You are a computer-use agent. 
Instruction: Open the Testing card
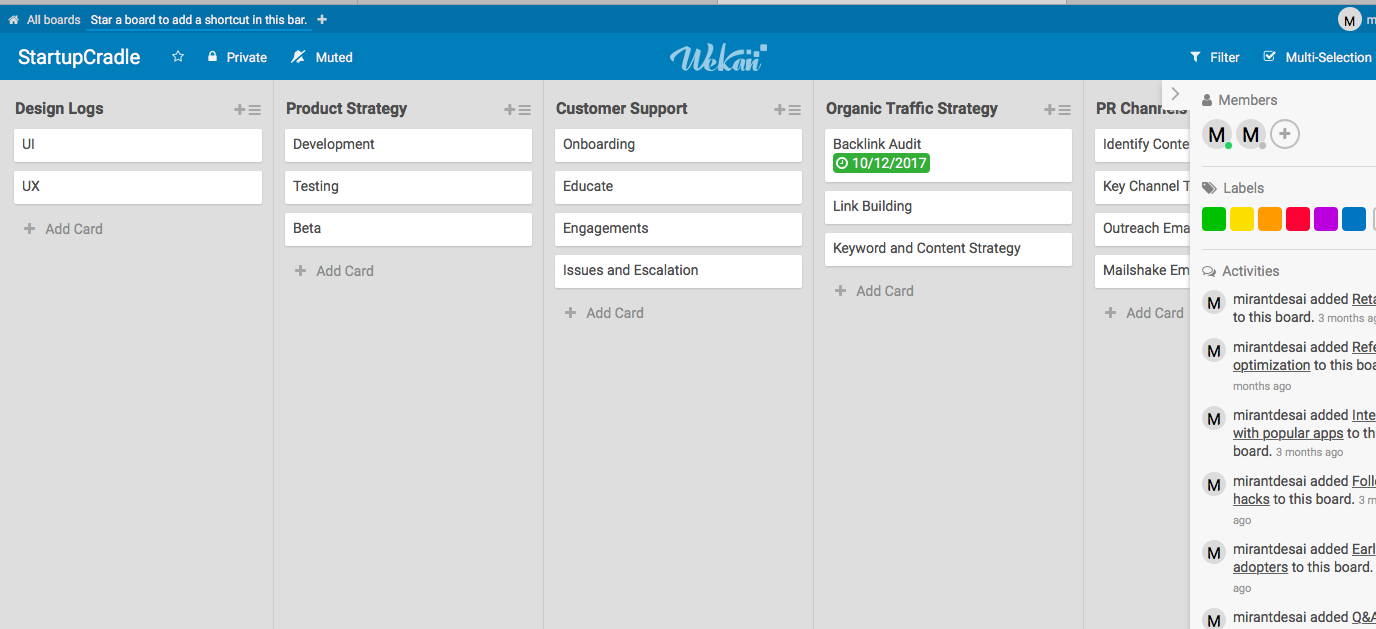(x=408, y=187)
